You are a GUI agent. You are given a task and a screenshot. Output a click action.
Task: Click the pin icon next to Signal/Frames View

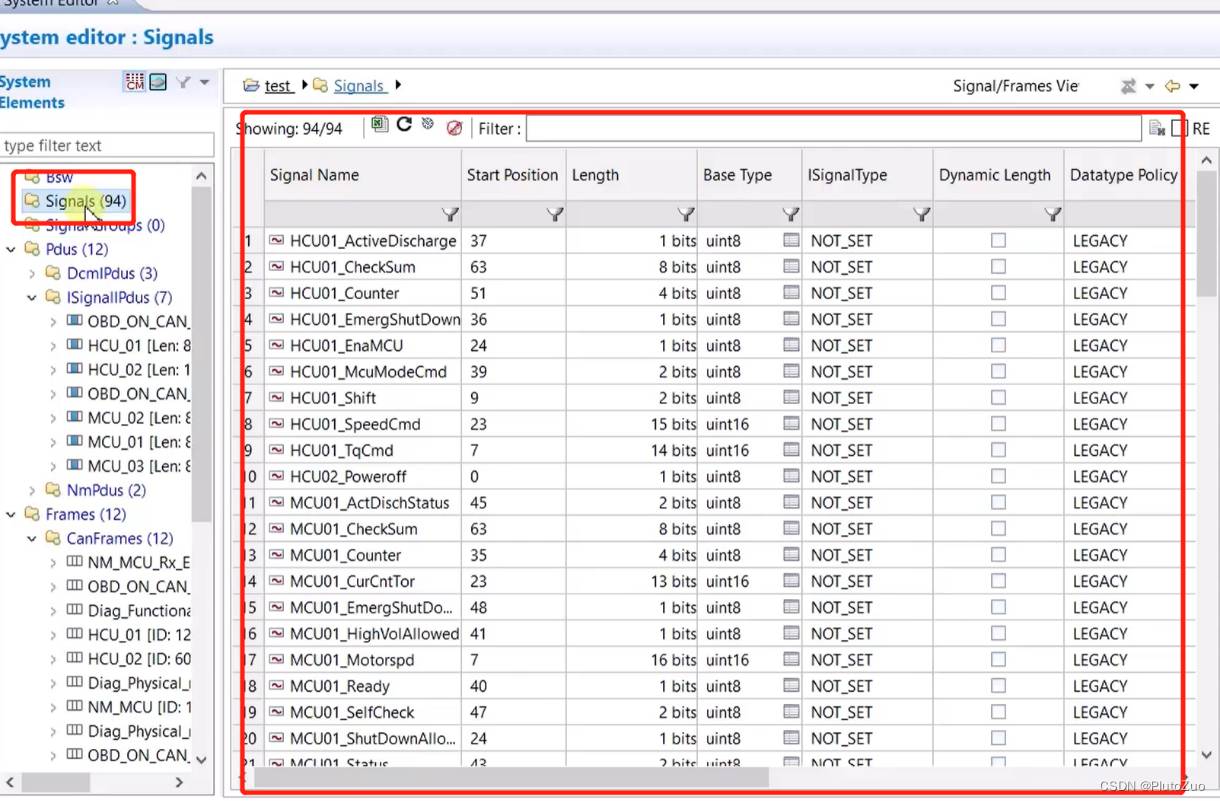[1128, 87]
